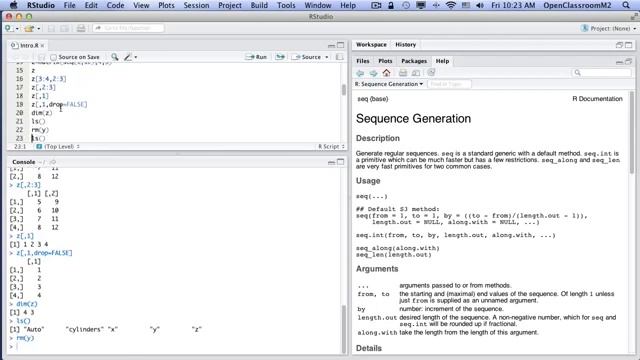Click the console vertical scrollbar thumb

coord(344,329)
